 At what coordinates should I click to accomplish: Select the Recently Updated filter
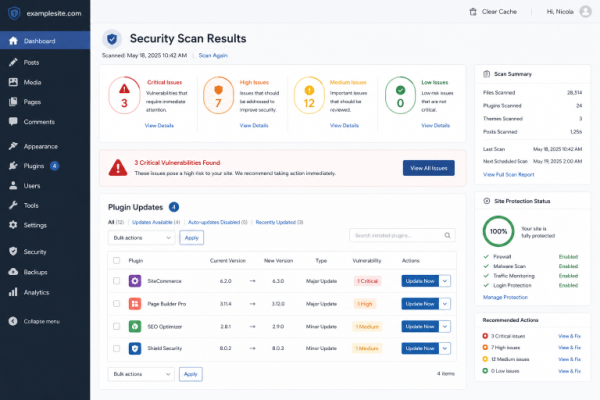tap(279, 222)
